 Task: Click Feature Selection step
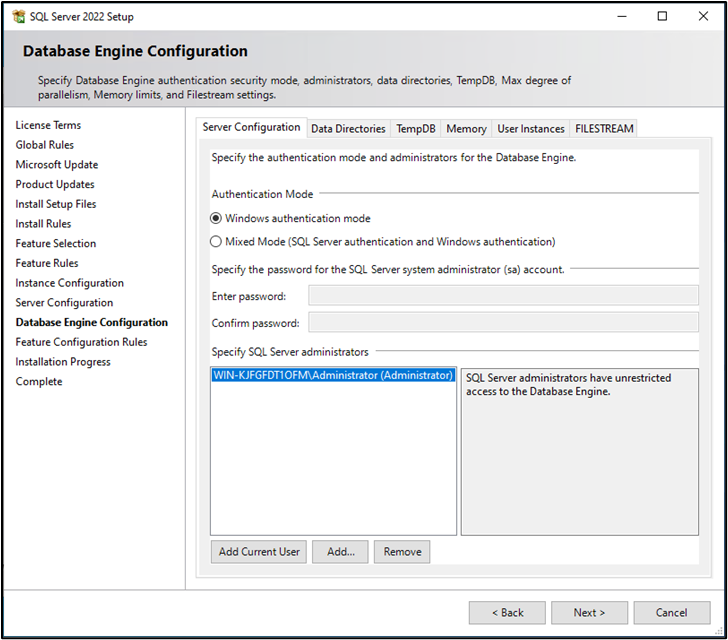click(x=56, y=244)
